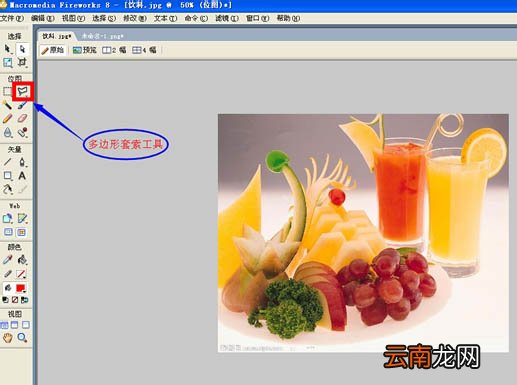Click the 原始 original view button
This screenshot has width=517, height=385.
[52, 50]
